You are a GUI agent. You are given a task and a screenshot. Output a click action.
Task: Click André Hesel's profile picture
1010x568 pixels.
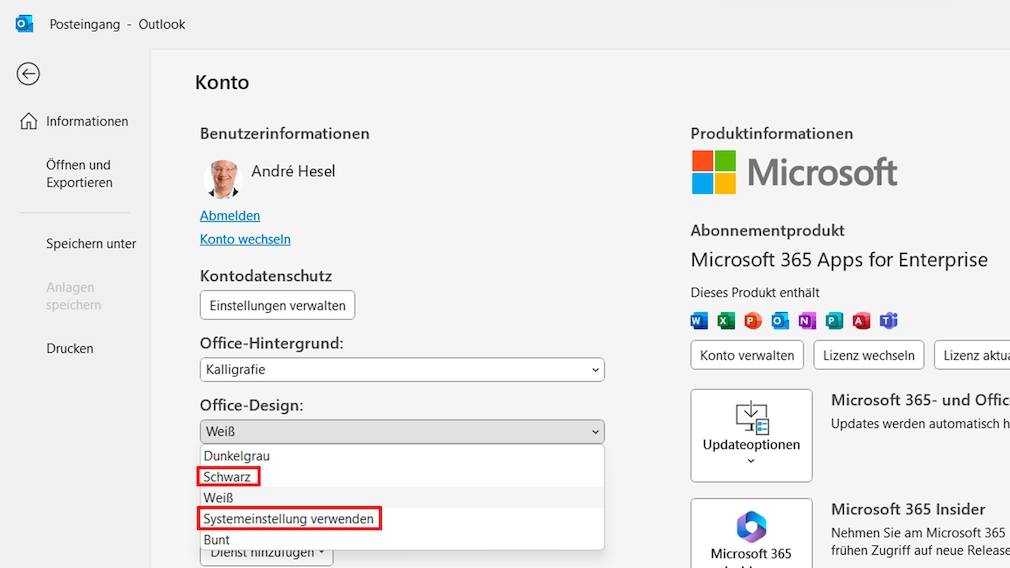coord(222,178)
